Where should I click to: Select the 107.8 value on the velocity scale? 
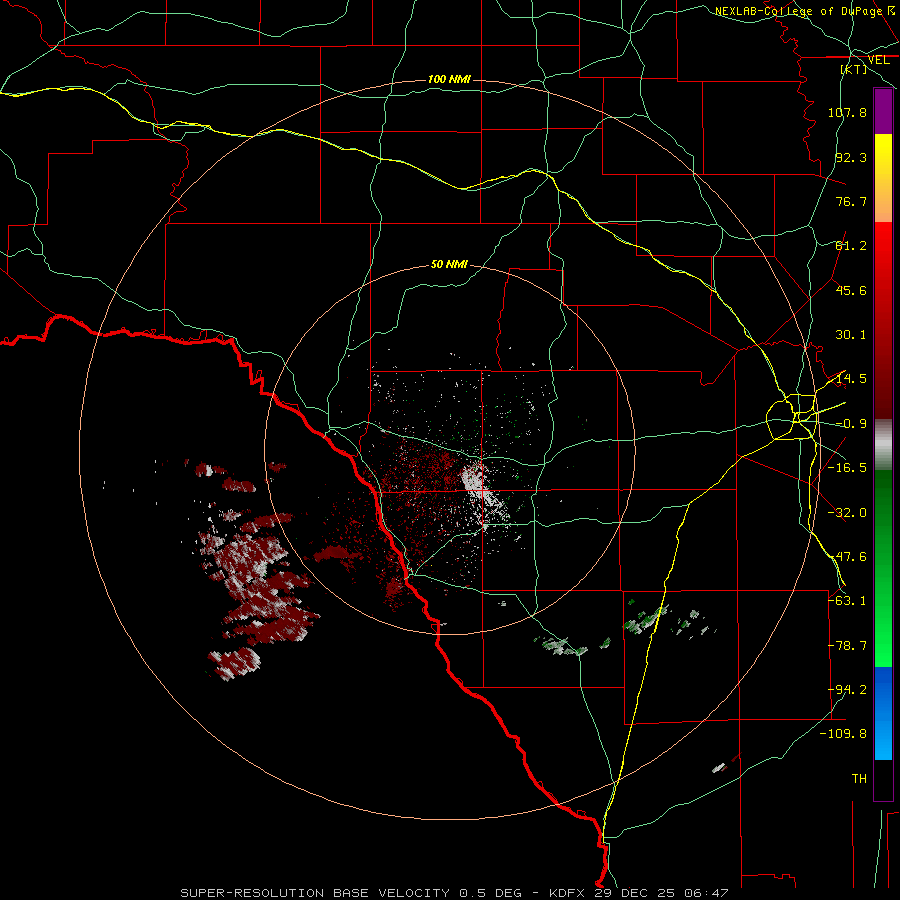(847, 112)
